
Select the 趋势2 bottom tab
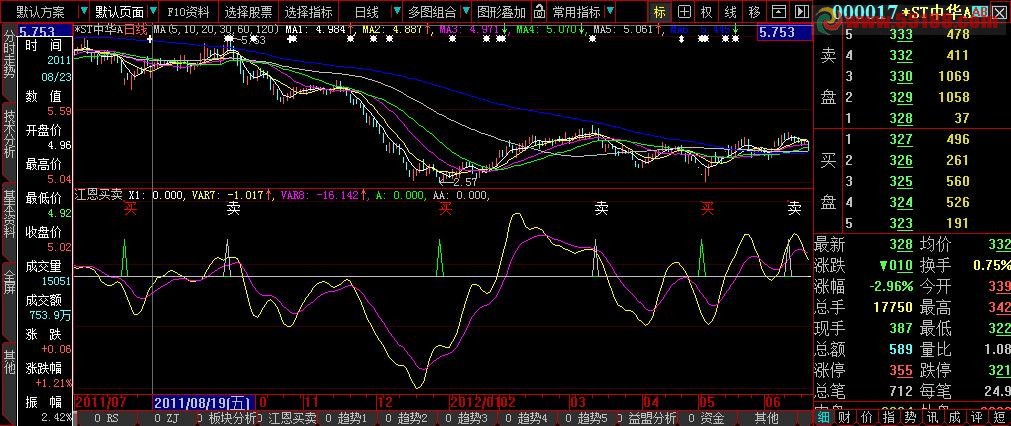(x=407, y=418)
